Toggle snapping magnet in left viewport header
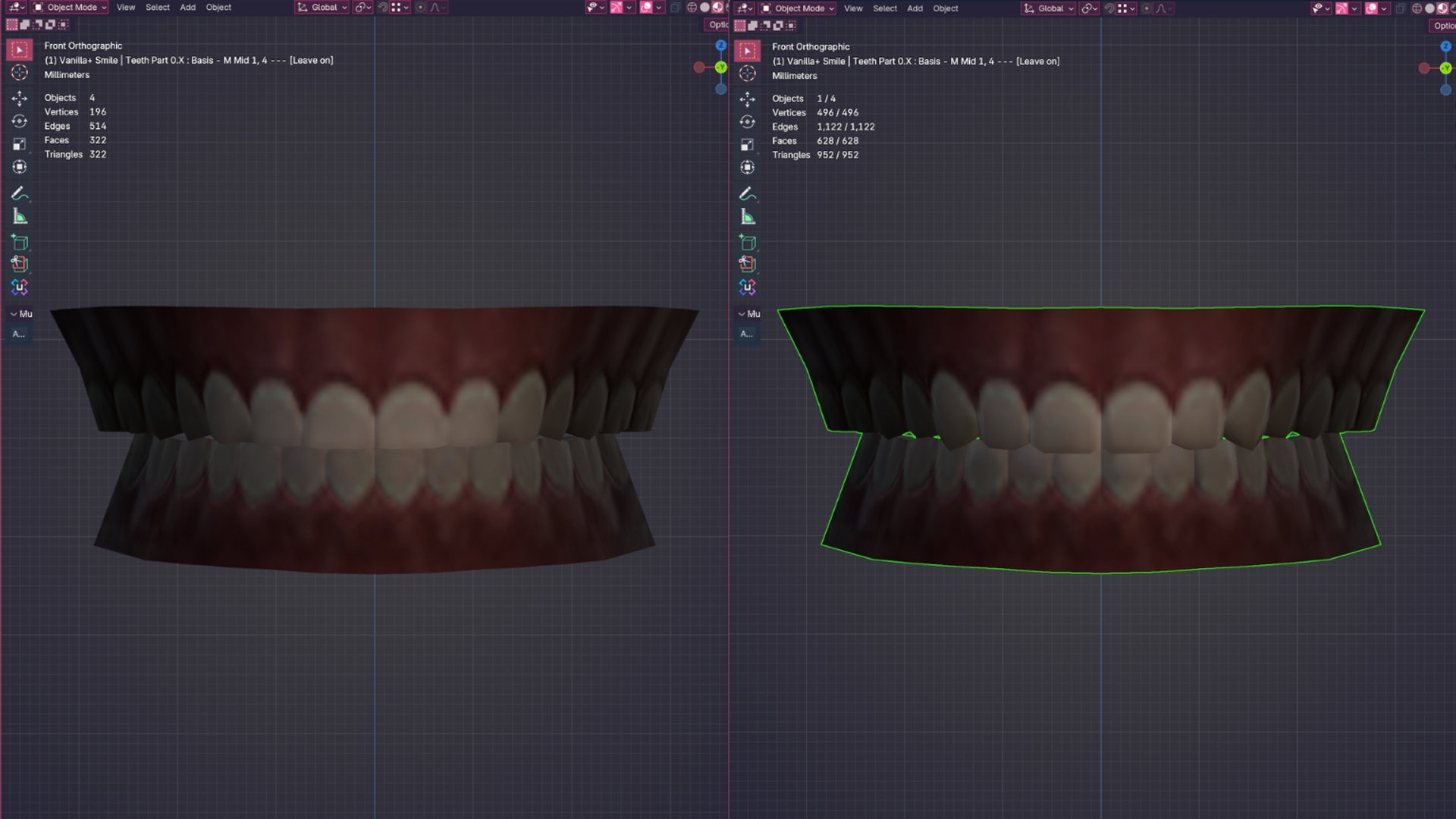 tap(383, 8)
